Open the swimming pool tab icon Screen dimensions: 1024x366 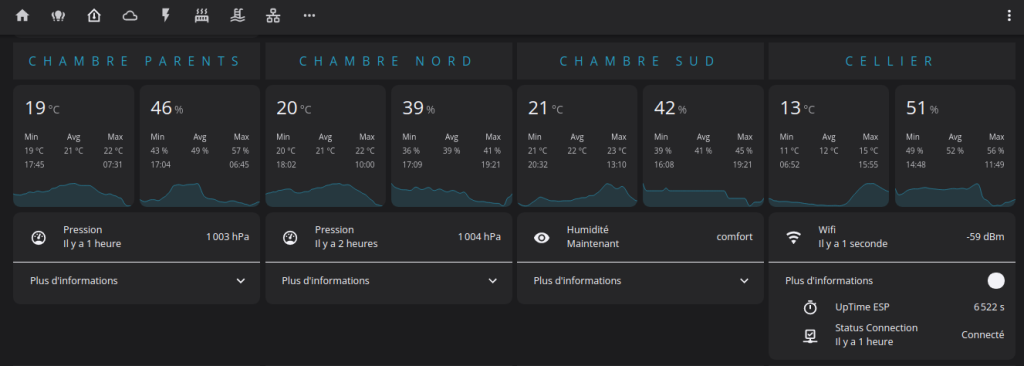pos(238,16)
